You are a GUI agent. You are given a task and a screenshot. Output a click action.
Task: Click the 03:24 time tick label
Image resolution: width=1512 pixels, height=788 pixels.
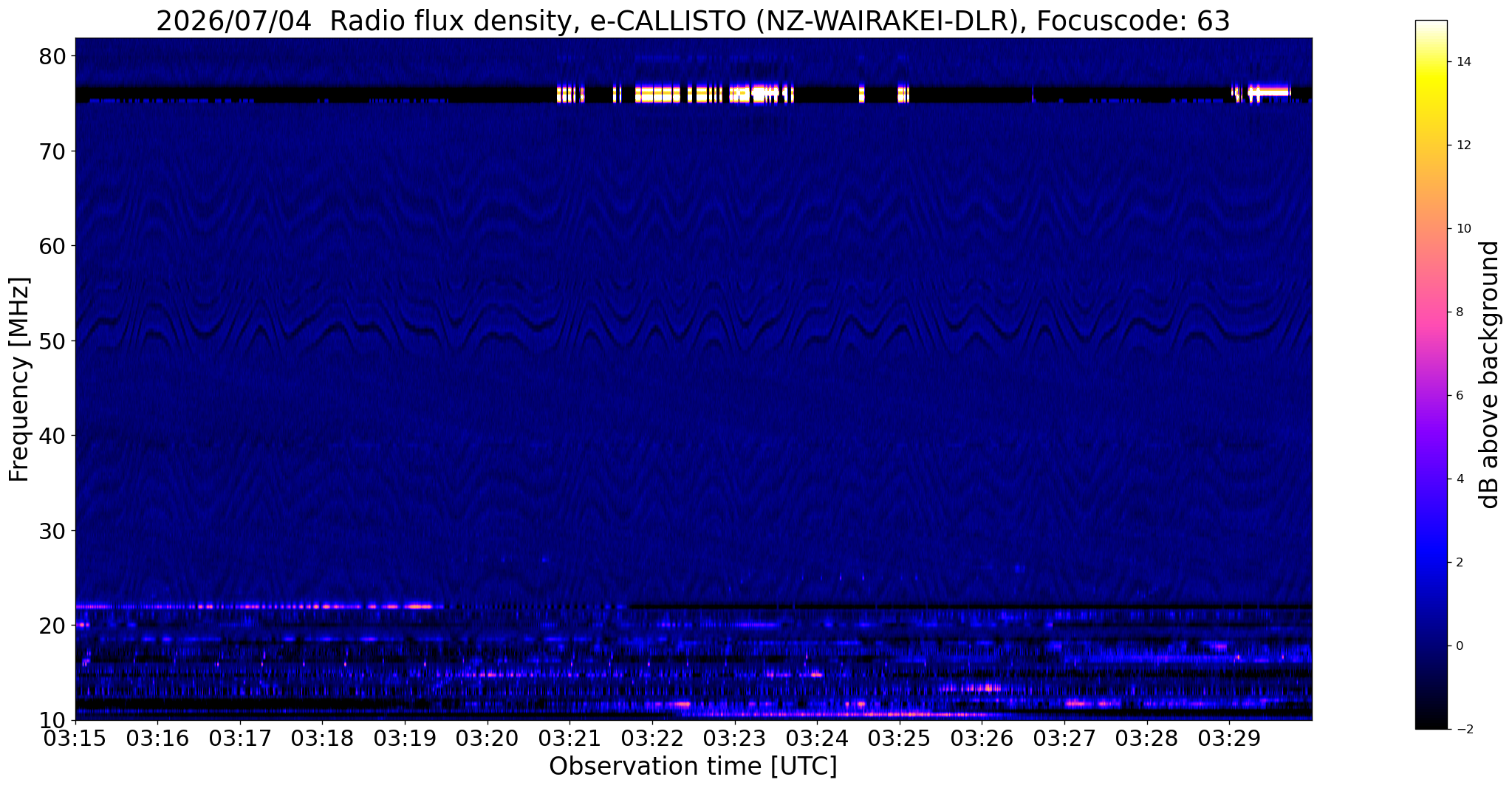point(817,738)
